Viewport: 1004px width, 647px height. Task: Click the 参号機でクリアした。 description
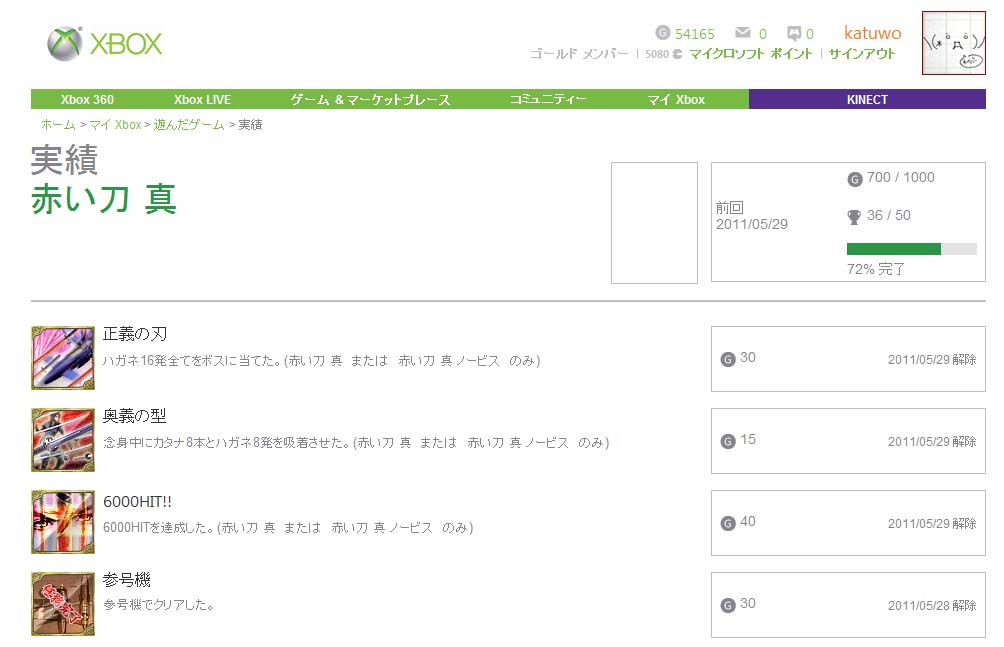click(x=159, y=605)
